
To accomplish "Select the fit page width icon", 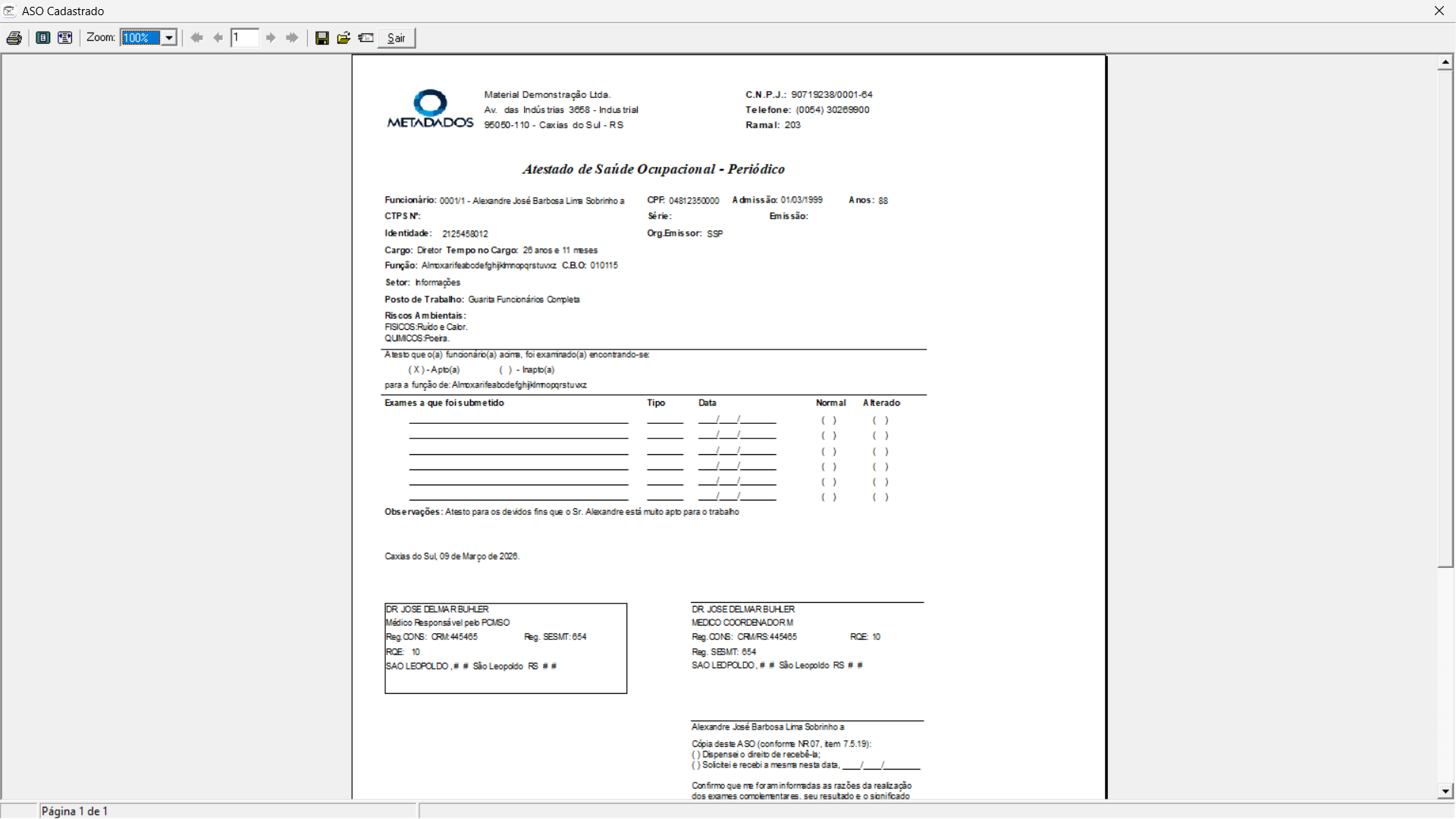I will [65, 38].
